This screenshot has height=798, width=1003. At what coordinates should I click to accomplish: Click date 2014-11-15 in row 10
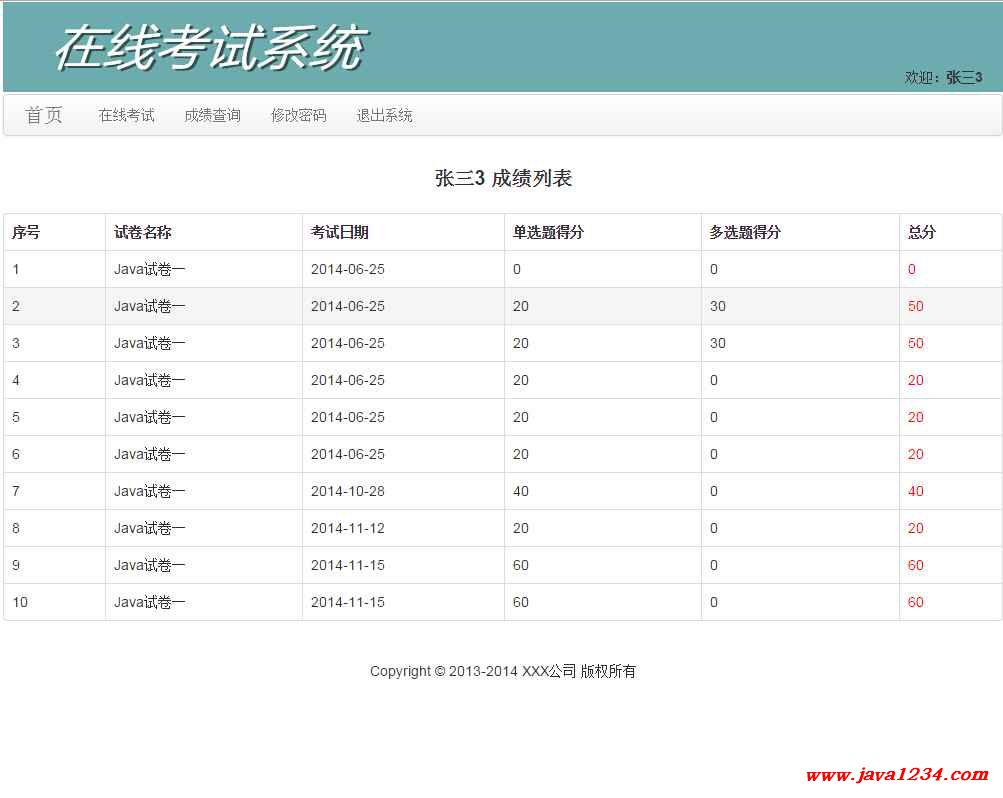pos(348,602)
